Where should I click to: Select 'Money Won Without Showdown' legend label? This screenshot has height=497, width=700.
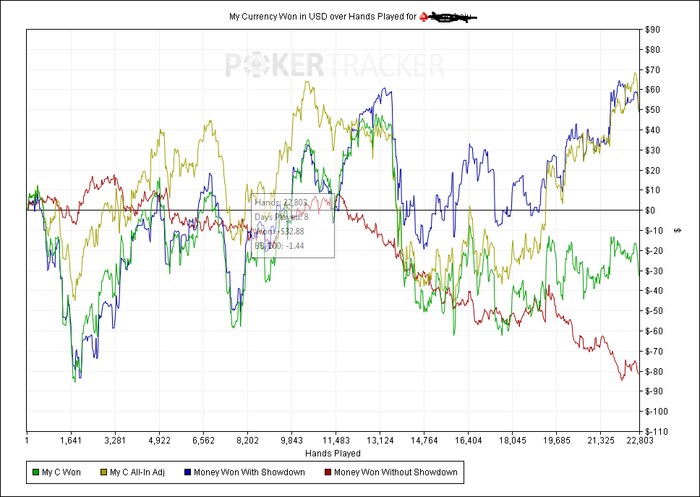pos(396,472)
